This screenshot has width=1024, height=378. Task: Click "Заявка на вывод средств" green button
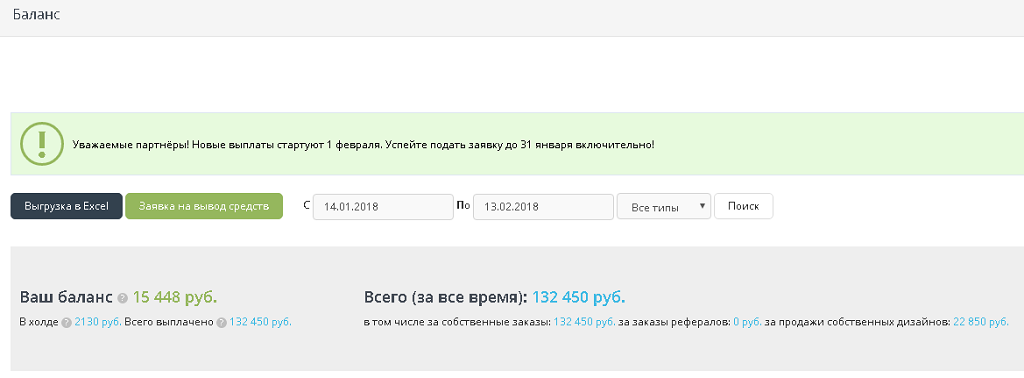tap(204, 206)
